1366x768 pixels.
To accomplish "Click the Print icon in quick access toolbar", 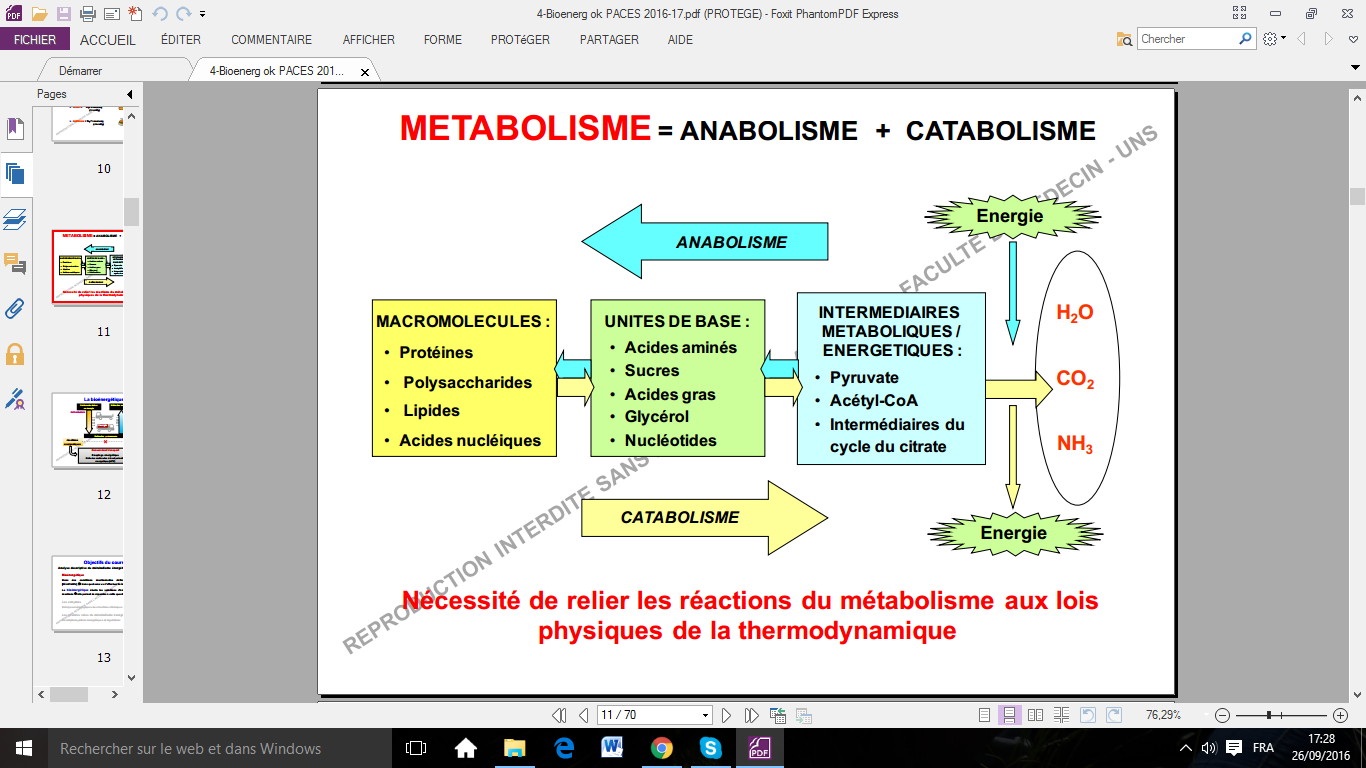I will (87, 14).
